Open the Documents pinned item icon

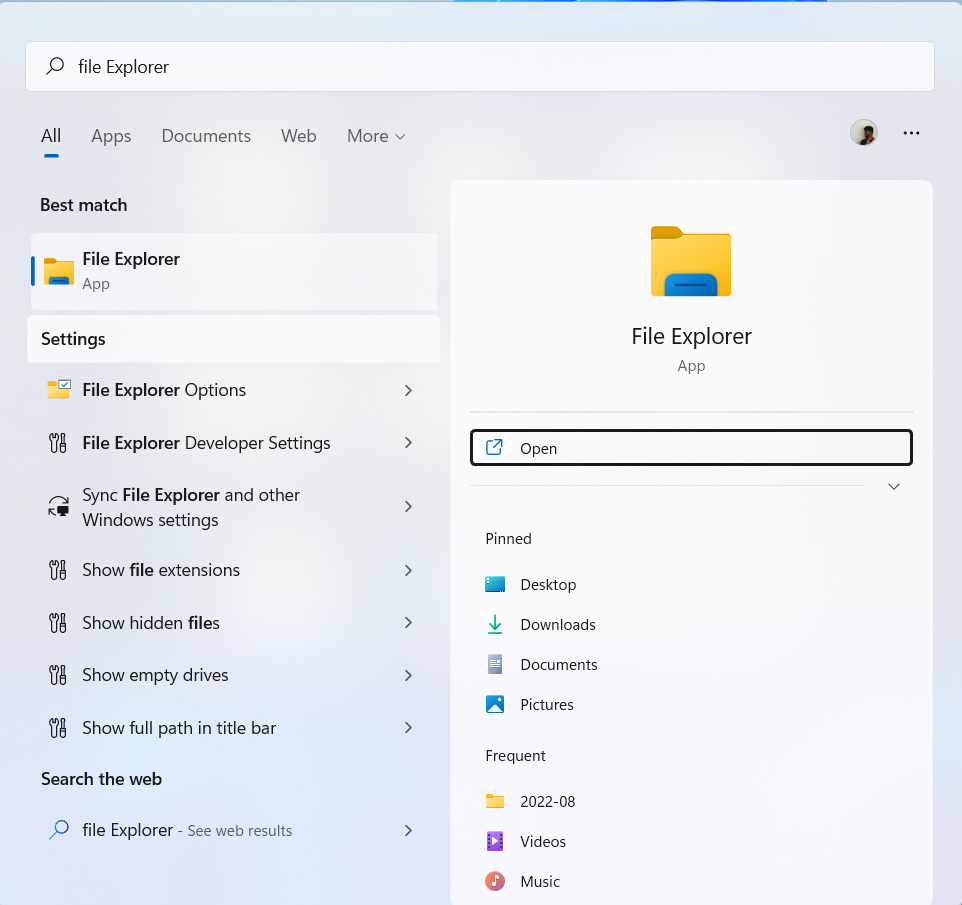[495, 665]
